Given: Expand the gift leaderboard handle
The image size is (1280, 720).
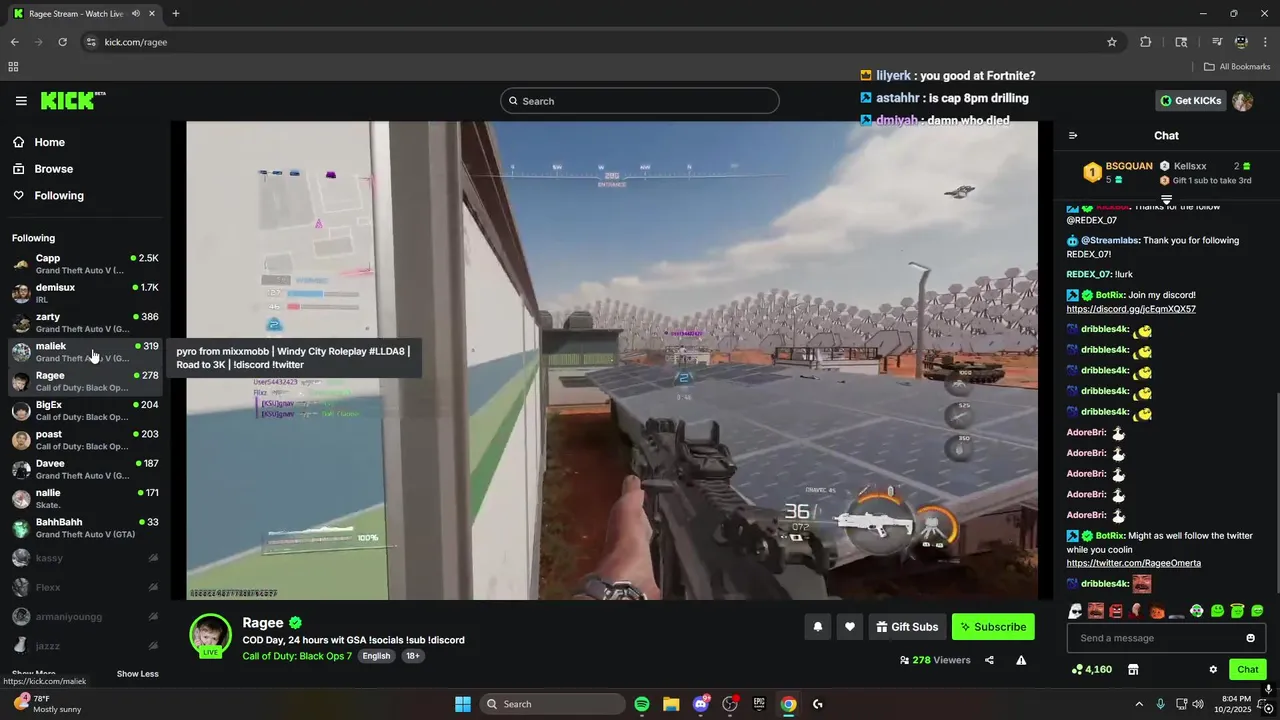Looking at the screenshot, I should [1166, 200].
